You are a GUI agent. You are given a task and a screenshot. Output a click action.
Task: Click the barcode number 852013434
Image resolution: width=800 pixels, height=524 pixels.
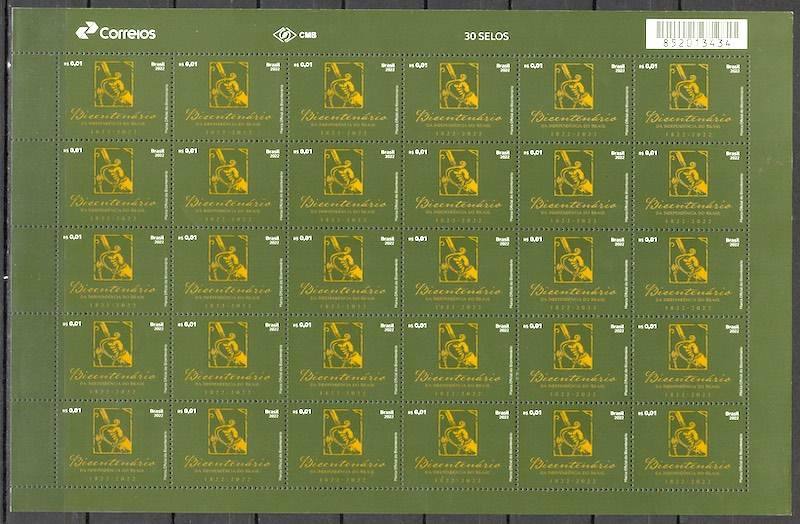tap(696, 43)
